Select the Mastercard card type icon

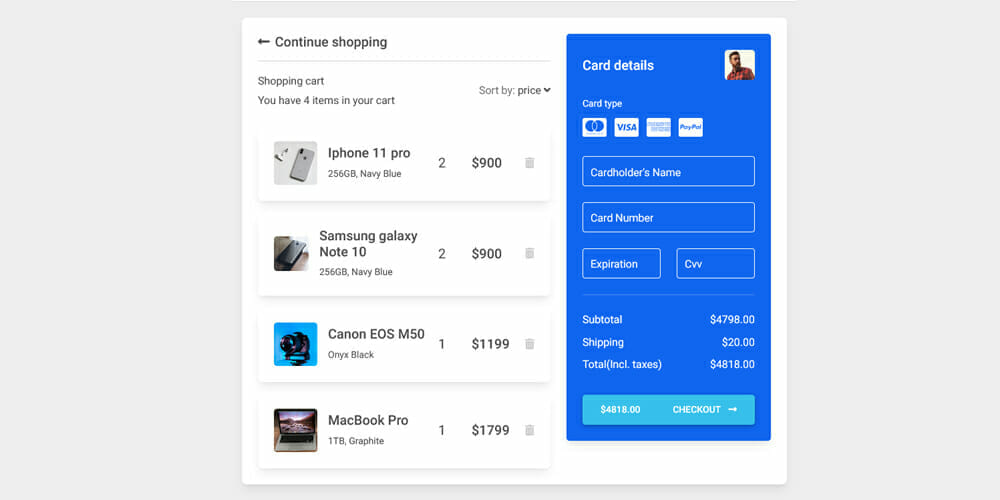pyautogui.click(x=594, y=127)
